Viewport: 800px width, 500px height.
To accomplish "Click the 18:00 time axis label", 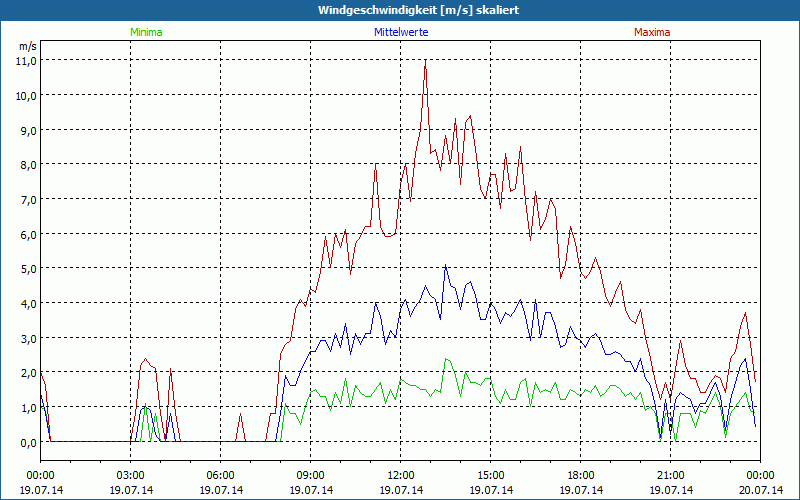I will click(x=581, y=476).
